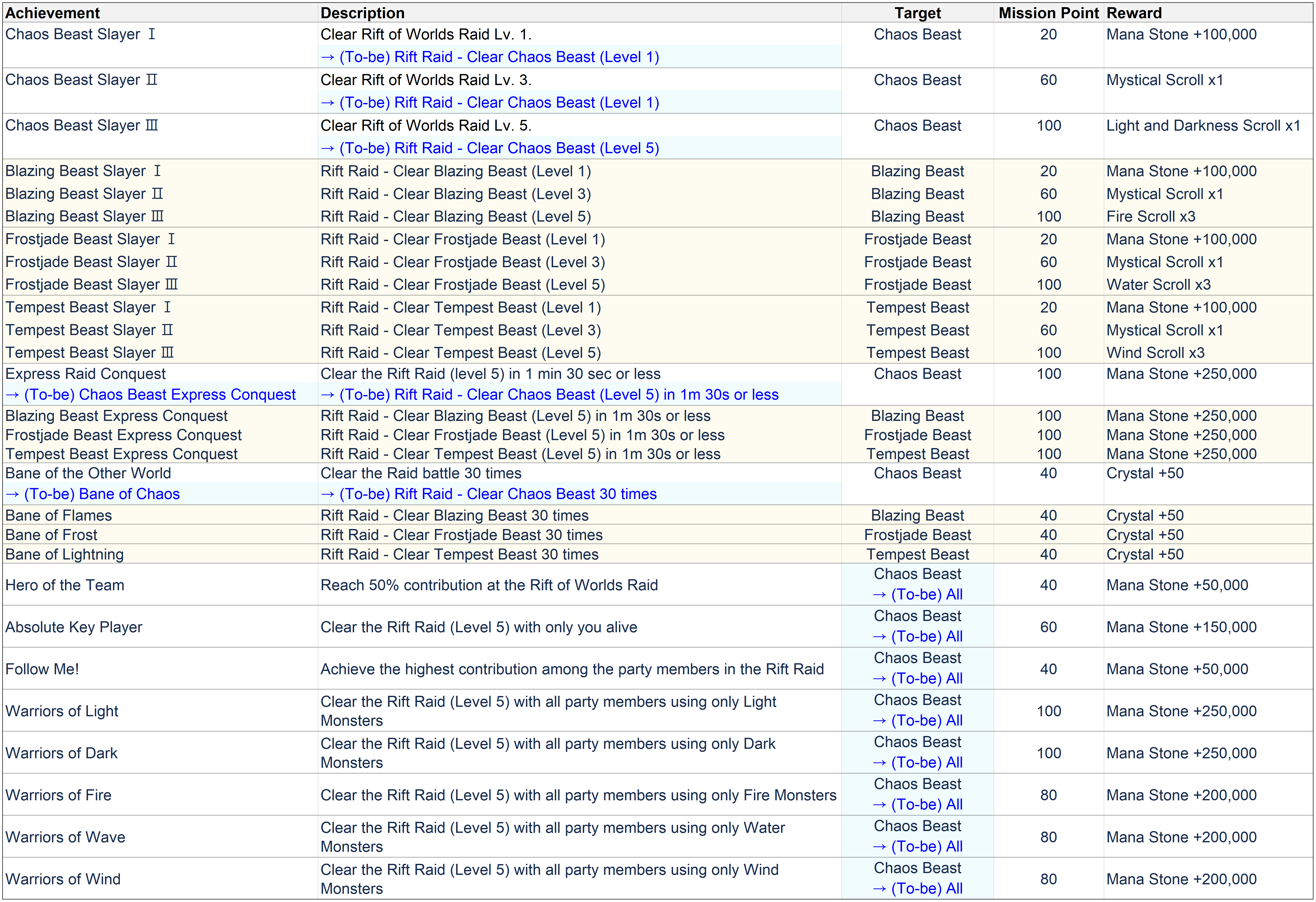Click 'Clear Rift of Worlds Raid Lv. 3.' description

click(426, 80)
